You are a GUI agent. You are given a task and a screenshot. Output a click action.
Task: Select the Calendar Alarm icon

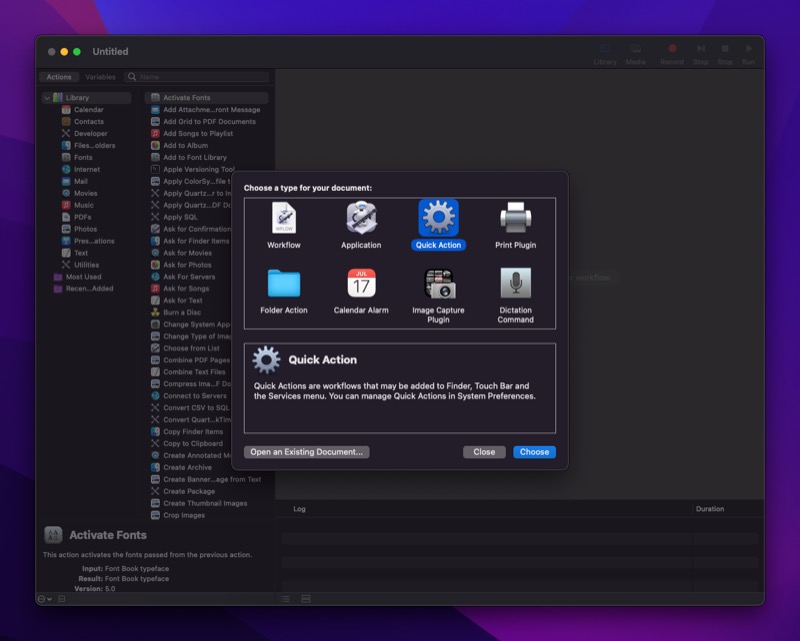click(361, 283)
